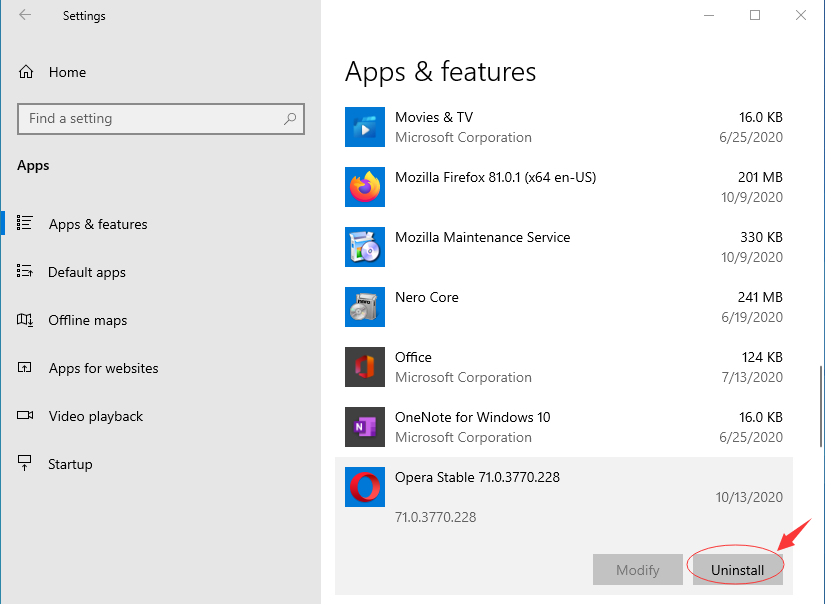This screenshot has height=604, width=825.
Task: Click the search magnifier icon
Action: (290, 118)
